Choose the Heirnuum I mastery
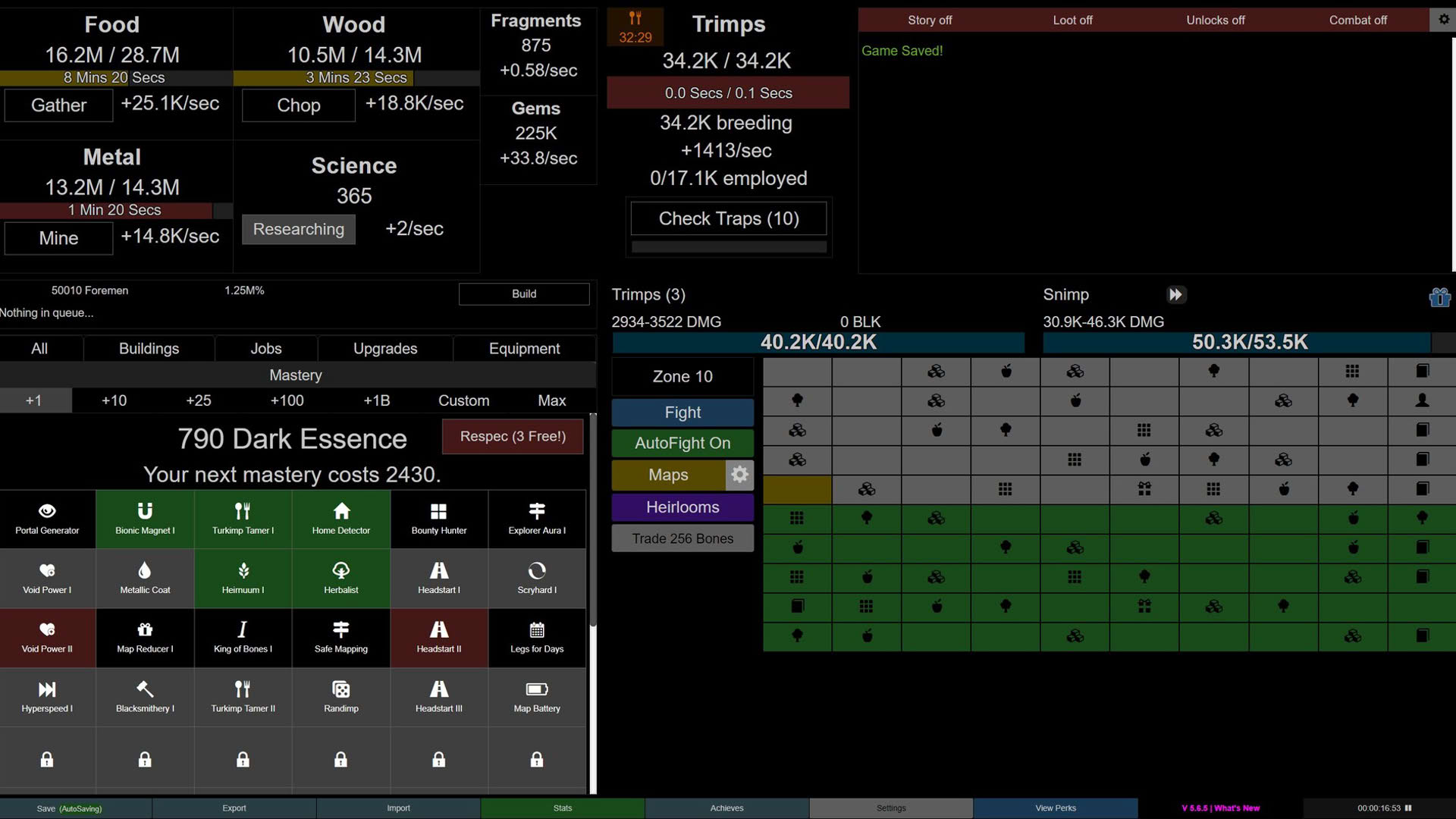 click(x=243, y=578)
